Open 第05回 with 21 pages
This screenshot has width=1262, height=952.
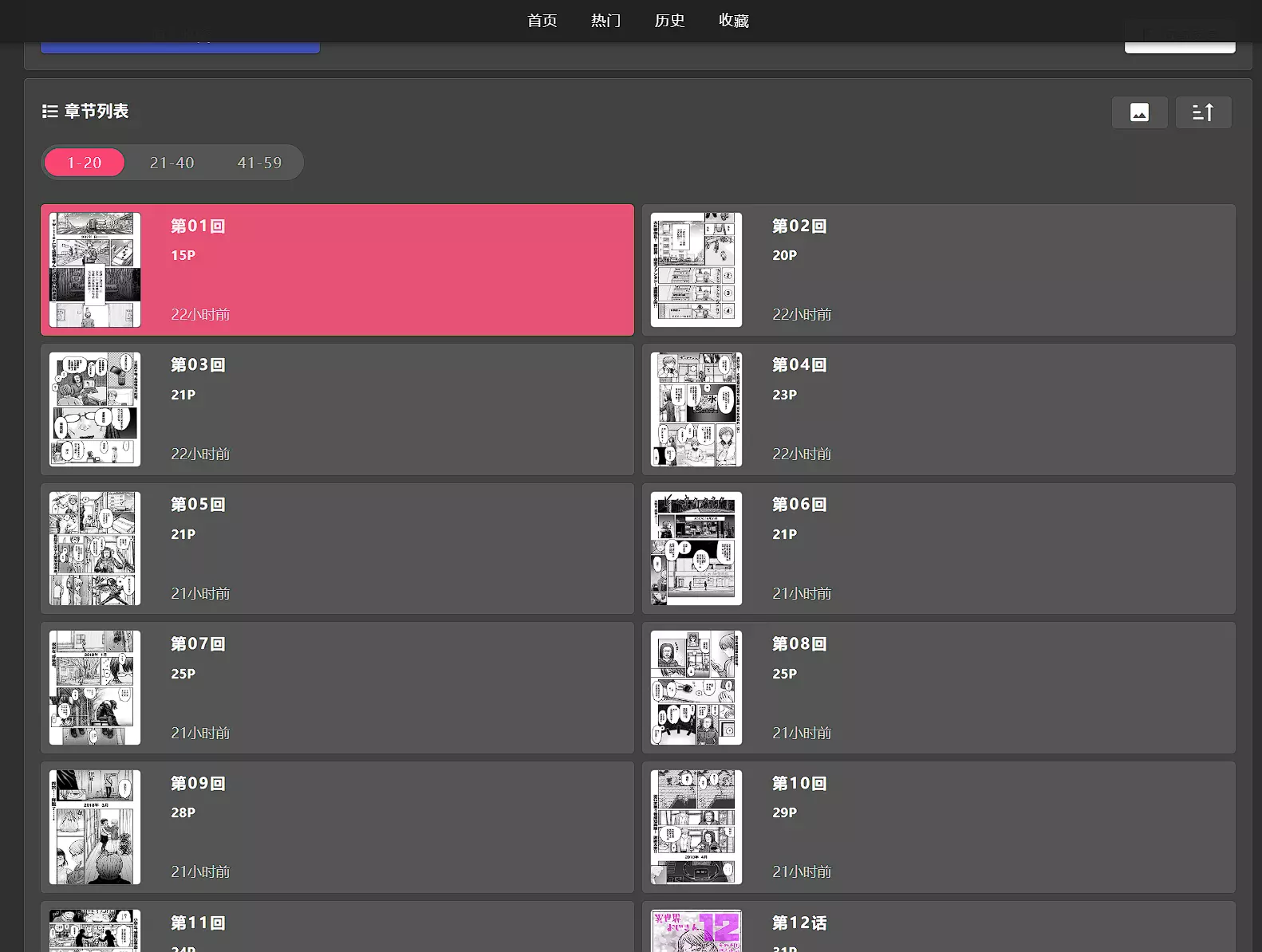[337, 549]
